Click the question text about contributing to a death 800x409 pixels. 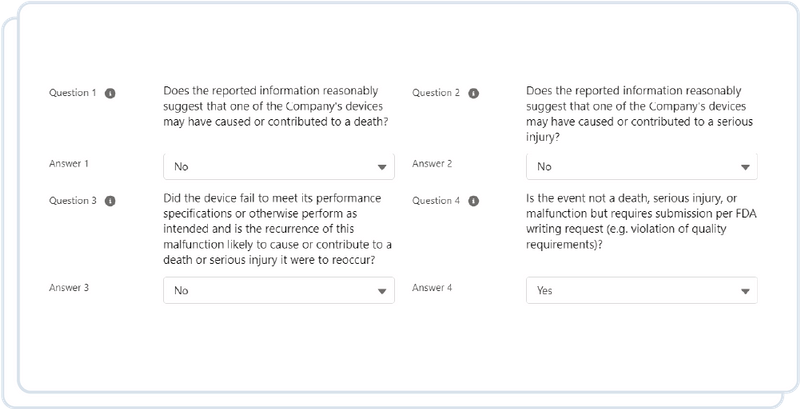pos(276,107)
